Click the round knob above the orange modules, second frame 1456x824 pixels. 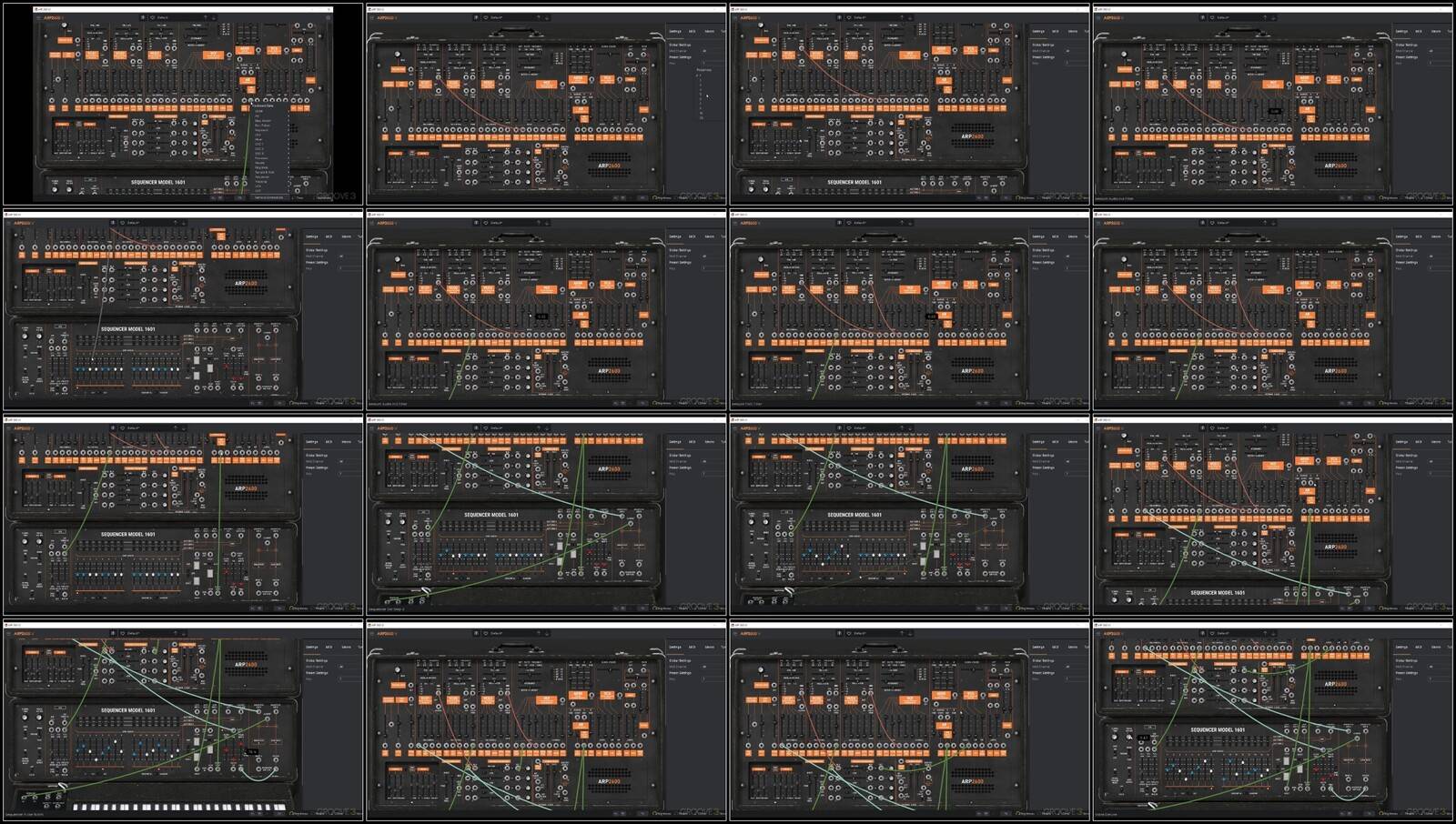tap(398, 55)
